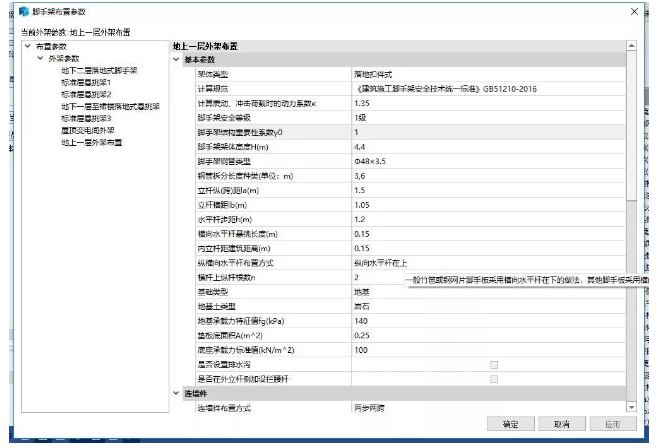Click scroll-down arrow of properties list
This screenshot has height=448, width=660.
[631, 406]
